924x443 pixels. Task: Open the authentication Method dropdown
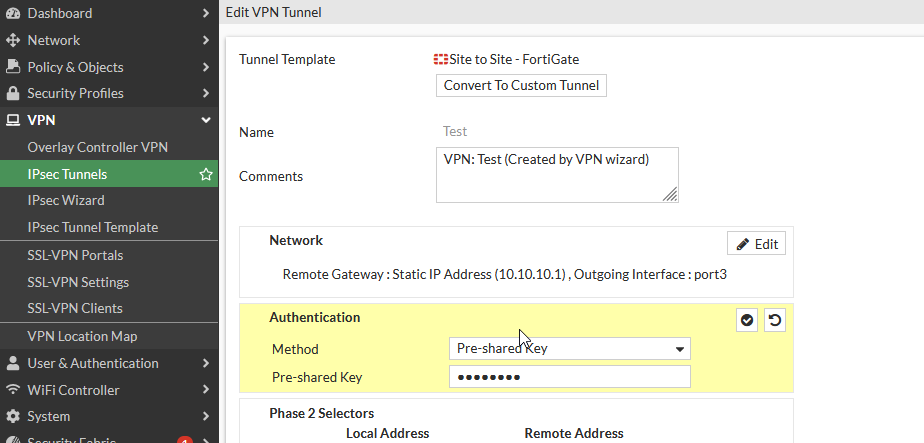tap(569, 349)
